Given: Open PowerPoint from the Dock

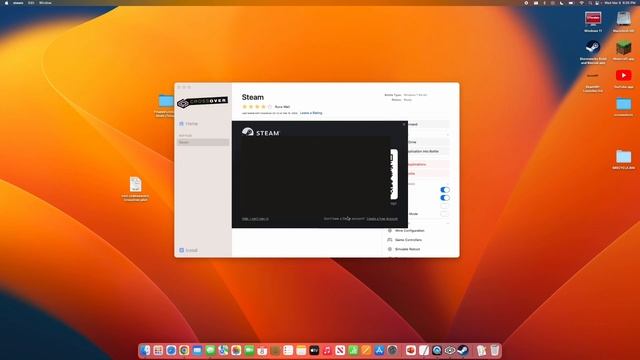Looking at the screenshot, I should coord(411,350).
